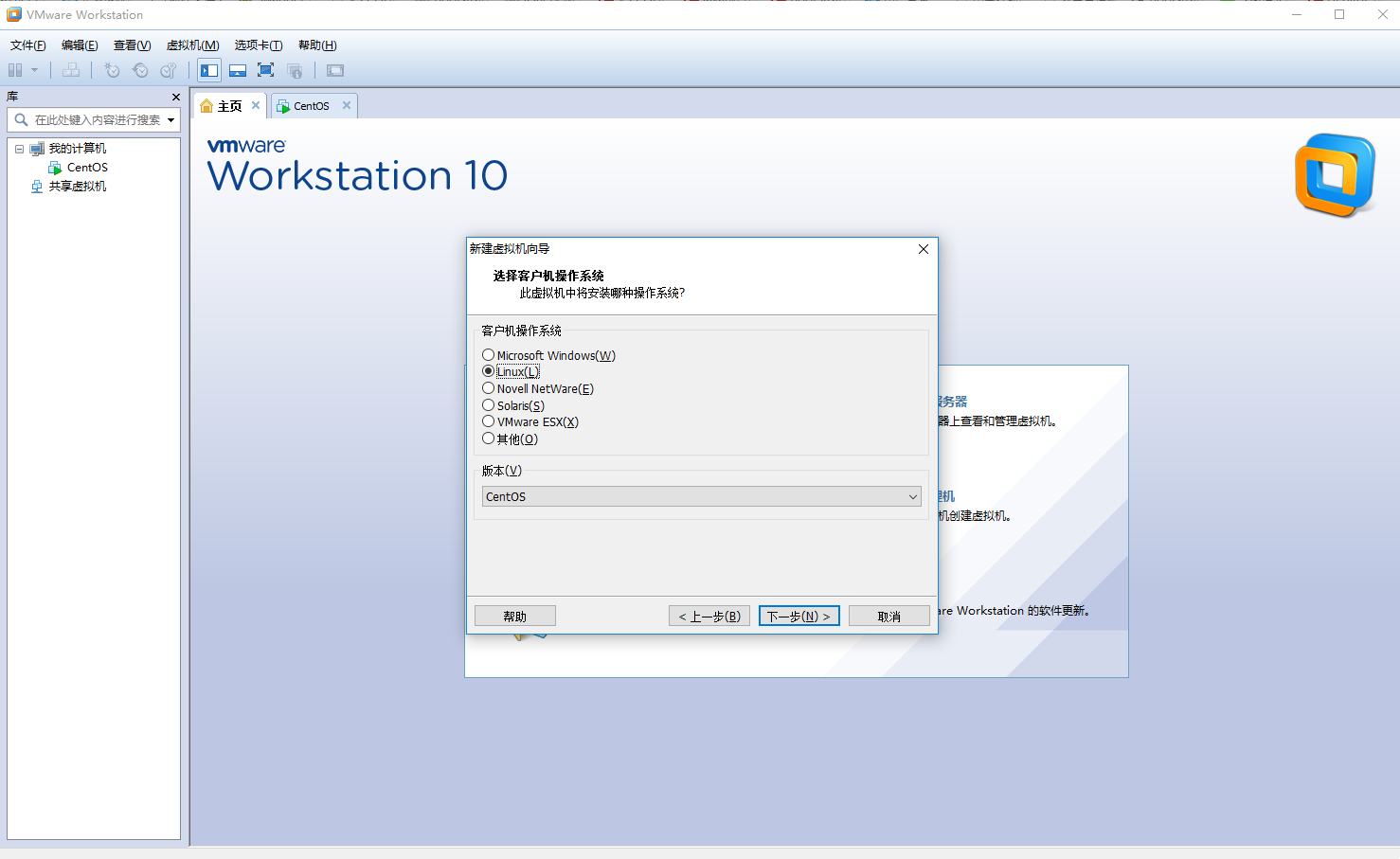Select the 其他(O) radio button
Viewport: 1400px width, 859px height.
[489, 438]
